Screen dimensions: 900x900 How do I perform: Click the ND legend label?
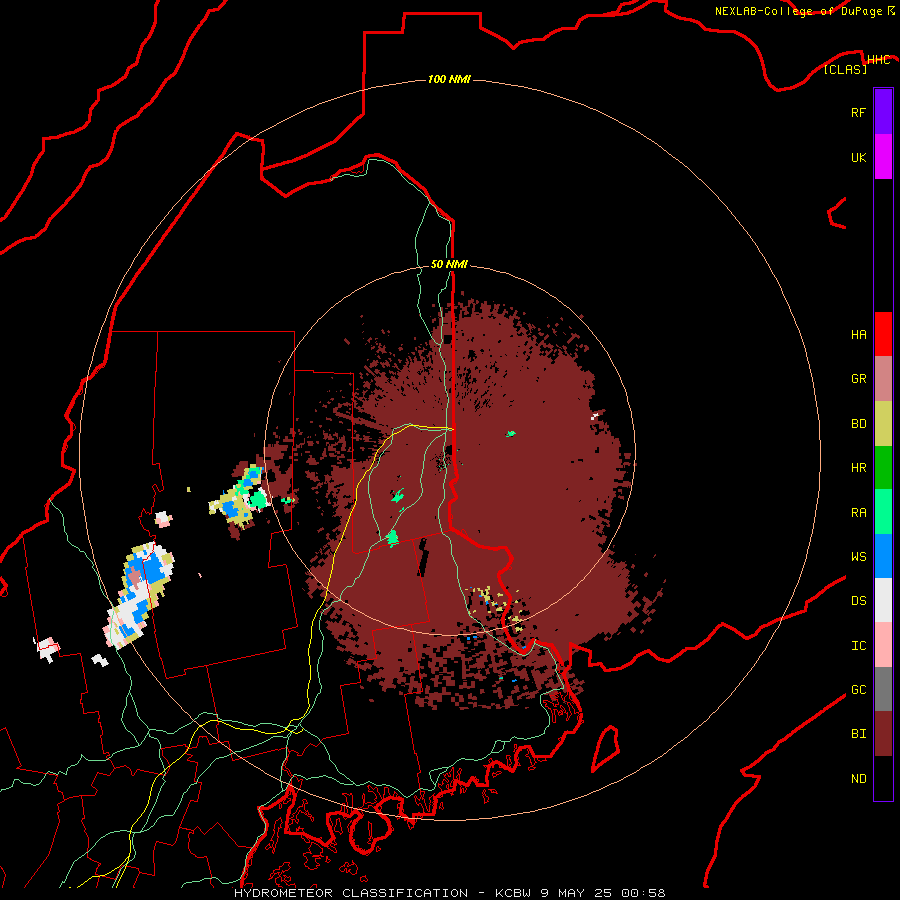[858, 779]
